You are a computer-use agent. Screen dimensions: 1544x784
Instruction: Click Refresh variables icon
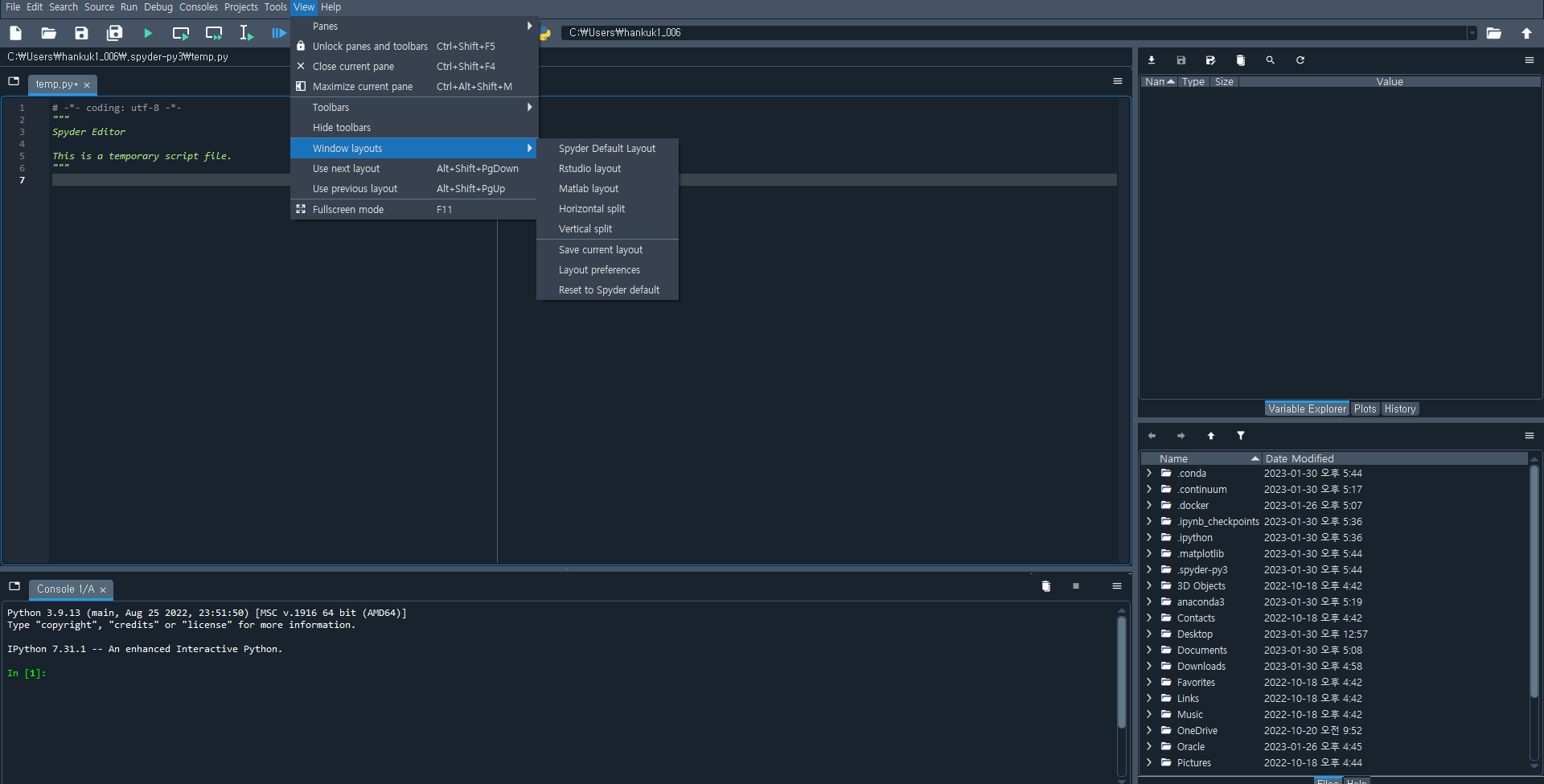click(1300, 60)
